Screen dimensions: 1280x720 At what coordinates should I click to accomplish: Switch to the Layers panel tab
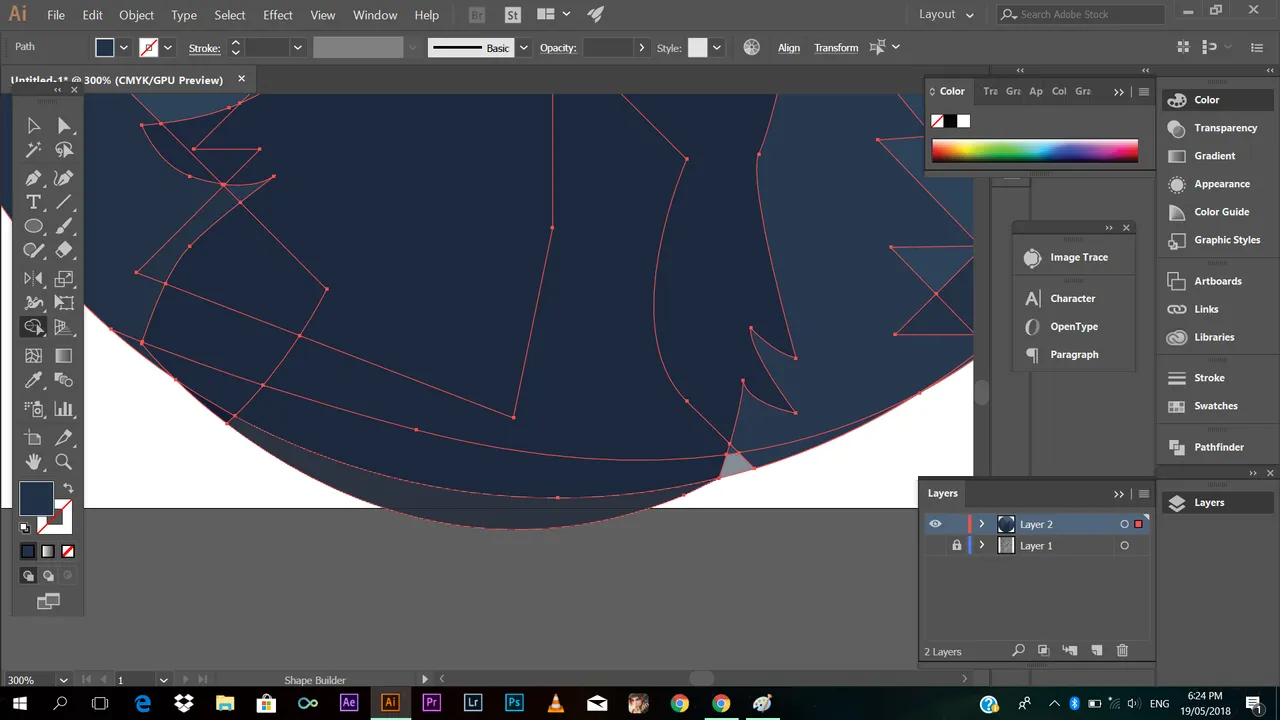click(x=942, y=493)
